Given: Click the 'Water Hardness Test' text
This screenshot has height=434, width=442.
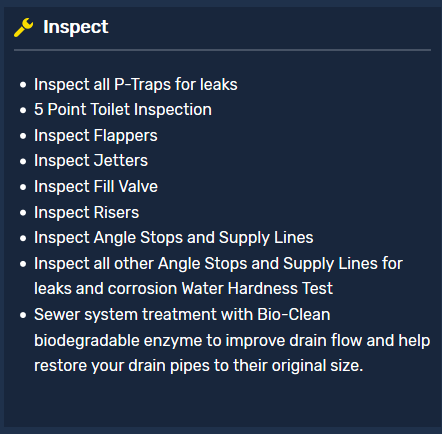Looking at the screenshot, I should (257, 288).
